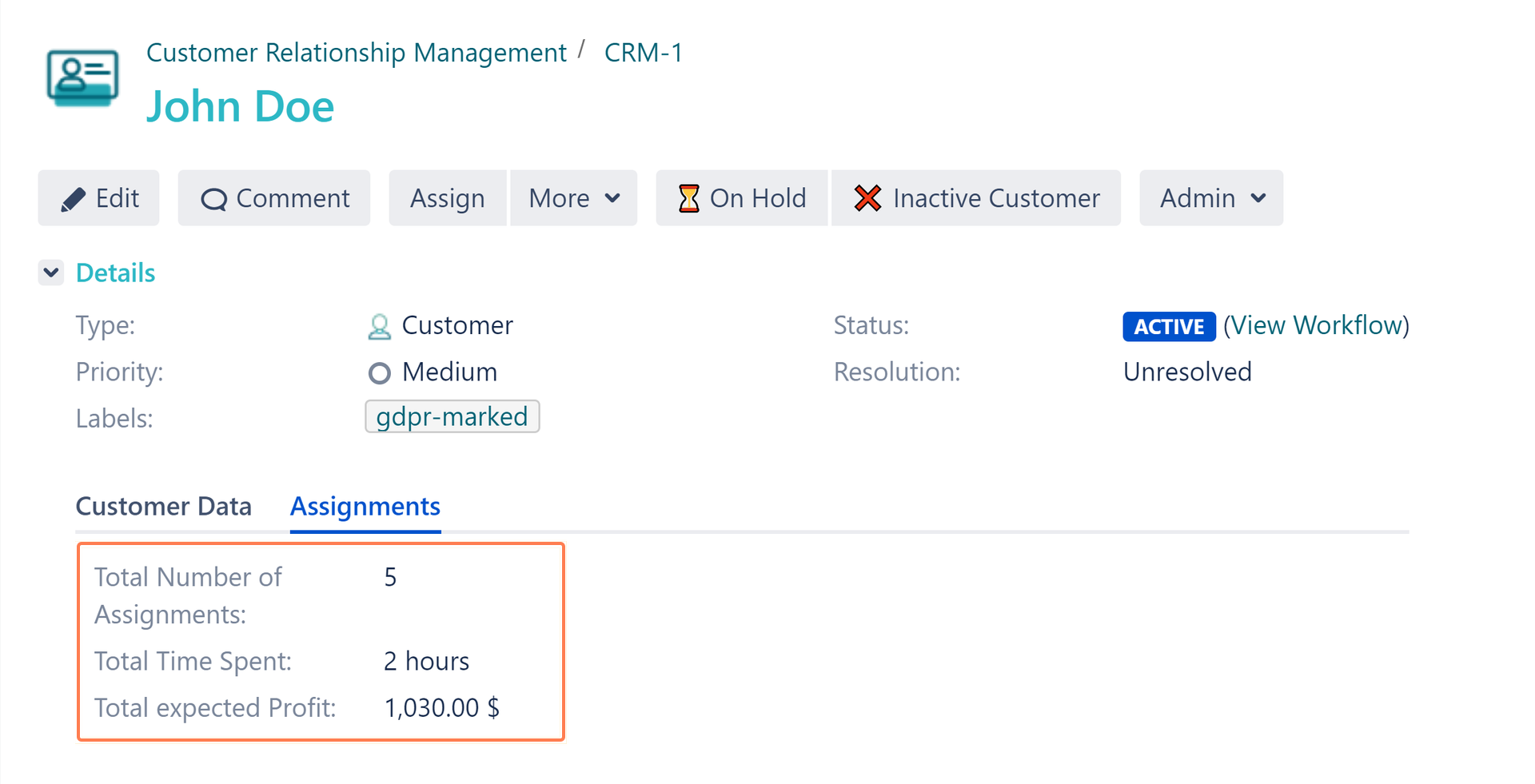1535x784 pixels.
Task: Click the Total expected Profit value
Action: [x=441, y=708]
